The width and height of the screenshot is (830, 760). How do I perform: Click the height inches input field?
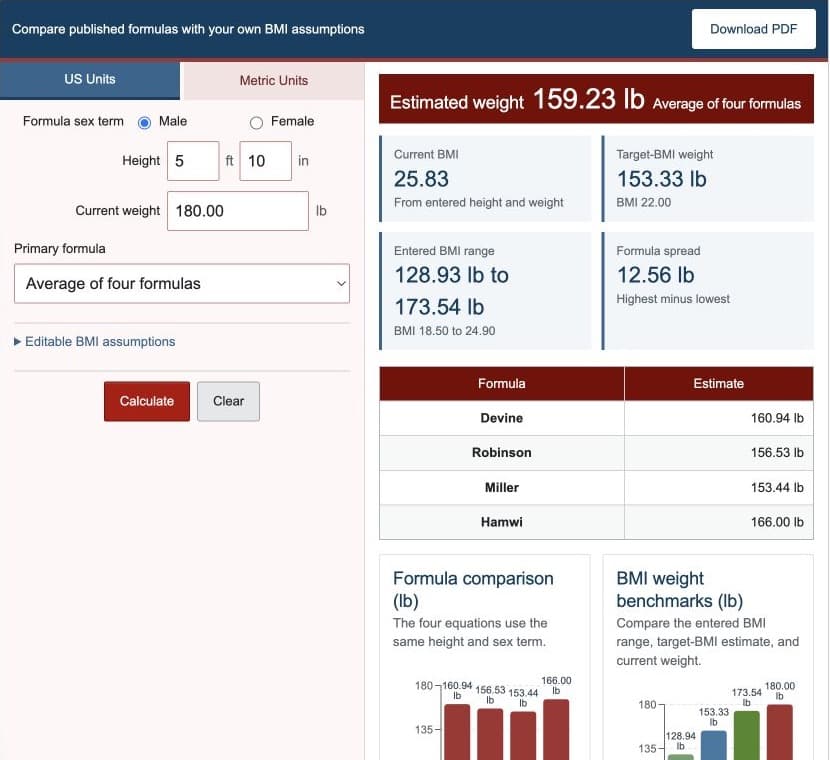(x=265, y=161)
